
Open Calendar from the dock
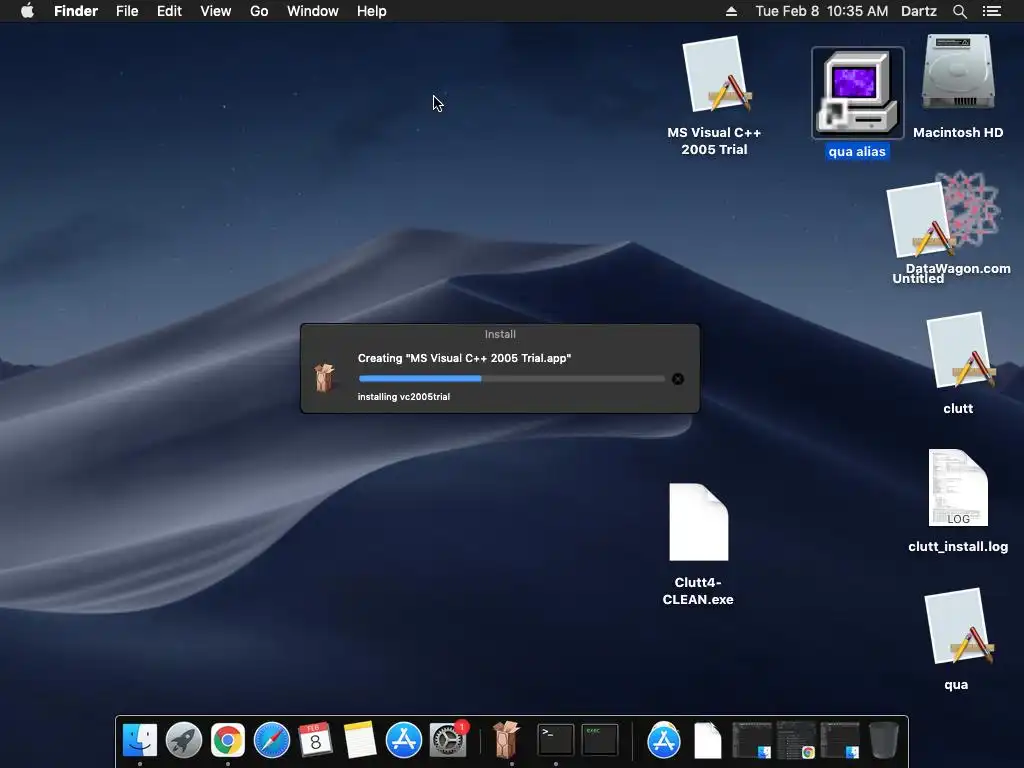coord(315,741)
